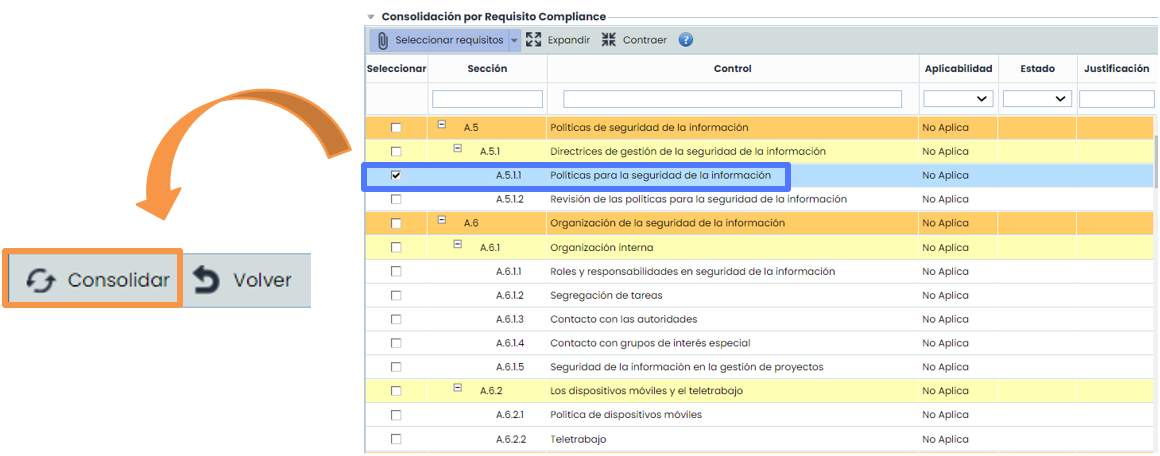Click the Sección filter input field

tap(488, 98)
